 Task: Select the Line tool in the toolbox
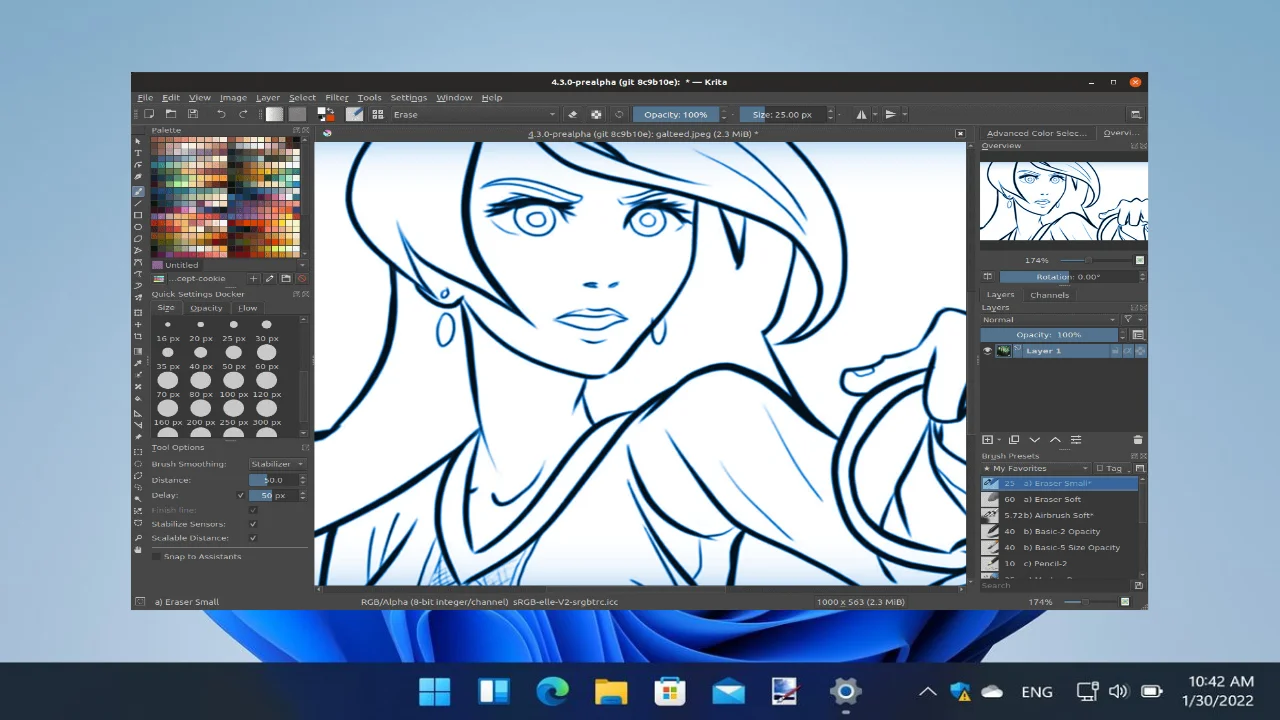pos(138,203)
